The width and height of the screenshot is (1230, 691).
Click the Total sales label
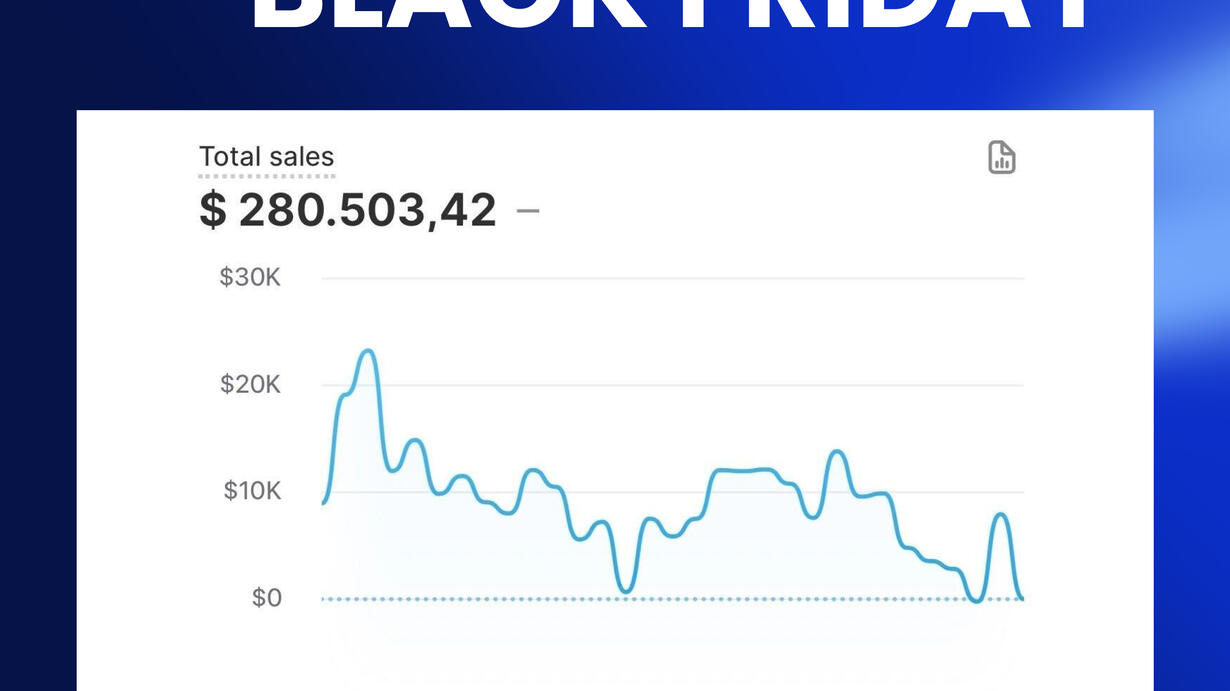[x=266, y=157]
